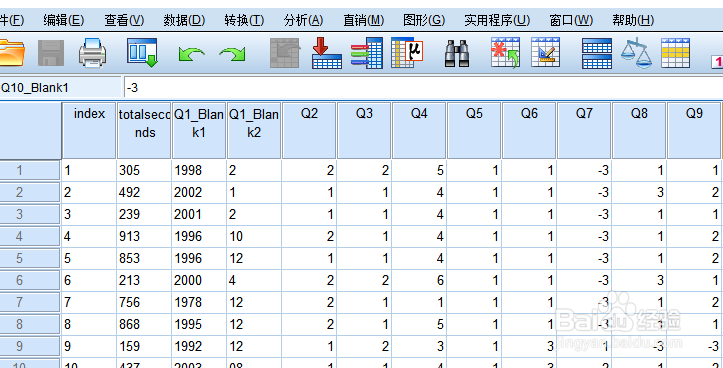Screen dimensions: 723x368
Task: Click the Q10_Blank1 cell name box
Action: pos(60,88)
